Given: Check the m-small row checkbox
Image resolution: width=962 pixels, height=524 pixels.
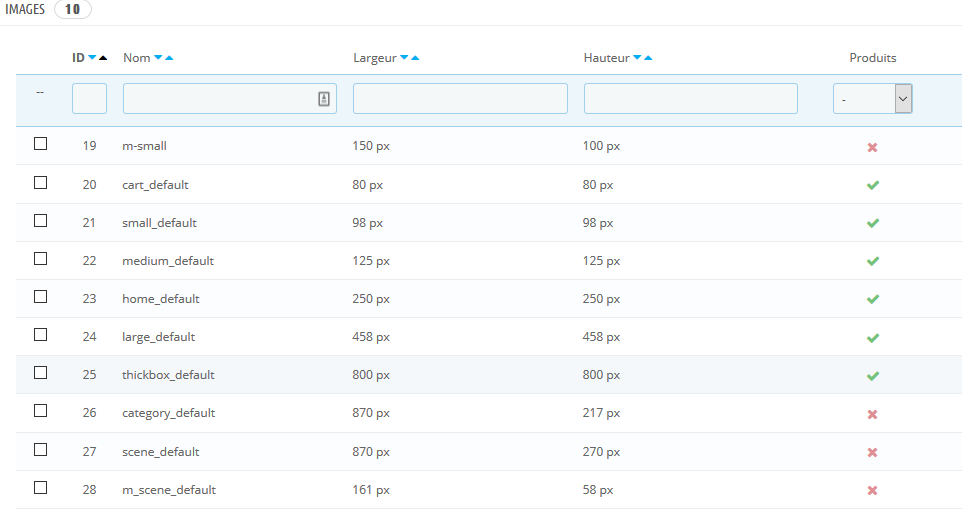Looking at the screenshot, I should point(40,144).
